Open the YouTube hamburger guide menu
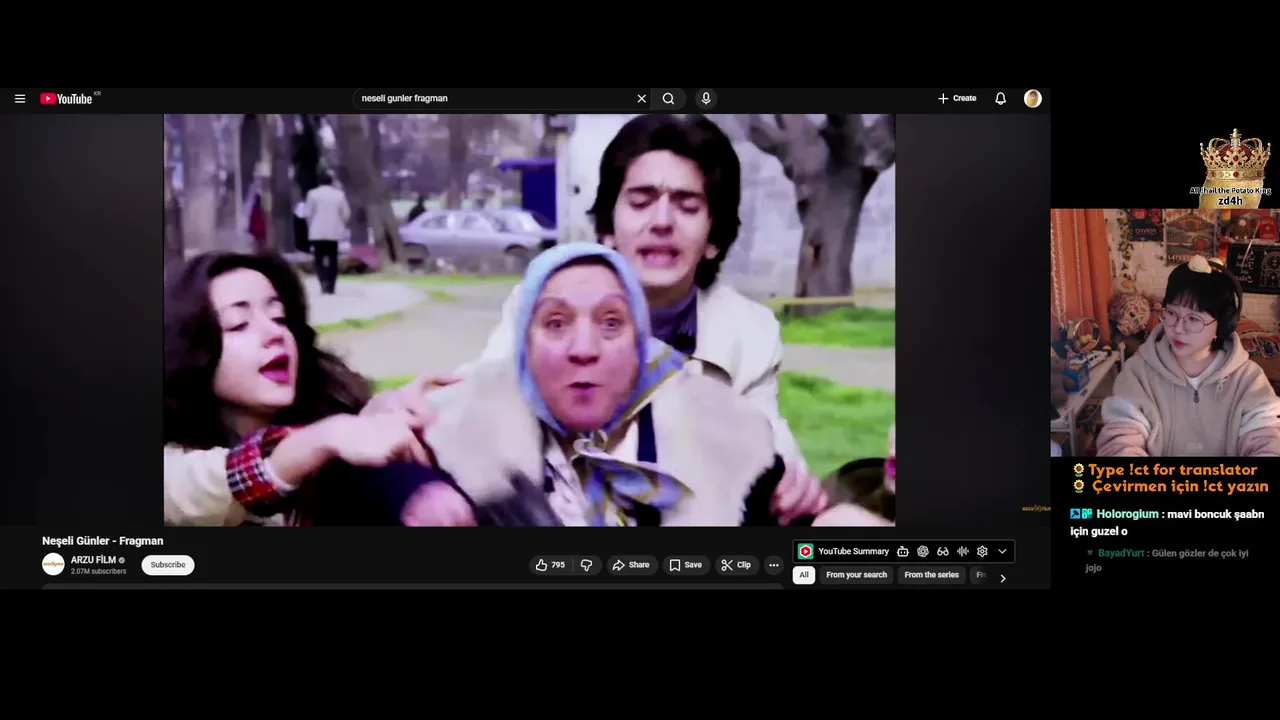 pos(20,99)
